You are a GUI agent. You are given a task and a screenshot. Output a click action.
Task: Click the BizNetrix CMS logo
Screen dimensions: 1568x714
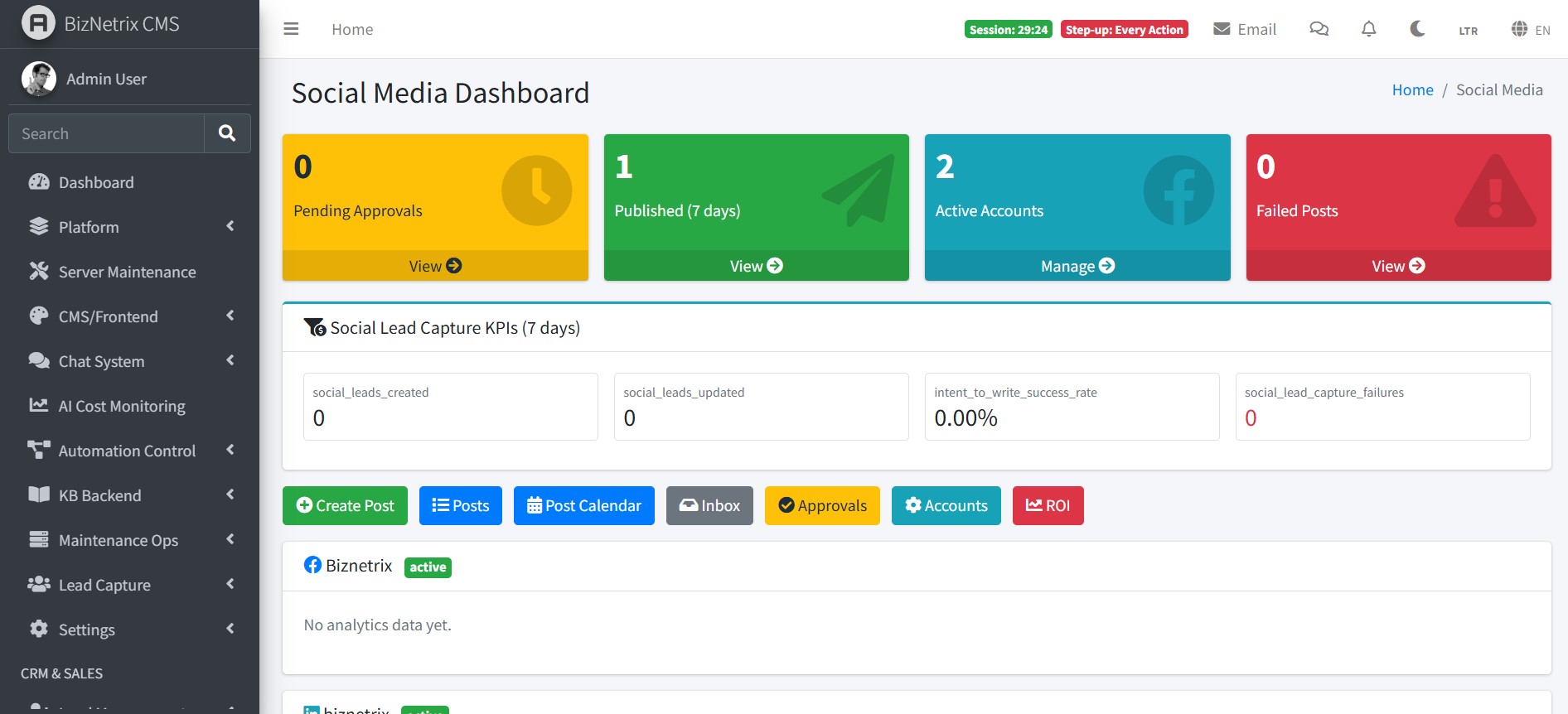tap(38, 23)
